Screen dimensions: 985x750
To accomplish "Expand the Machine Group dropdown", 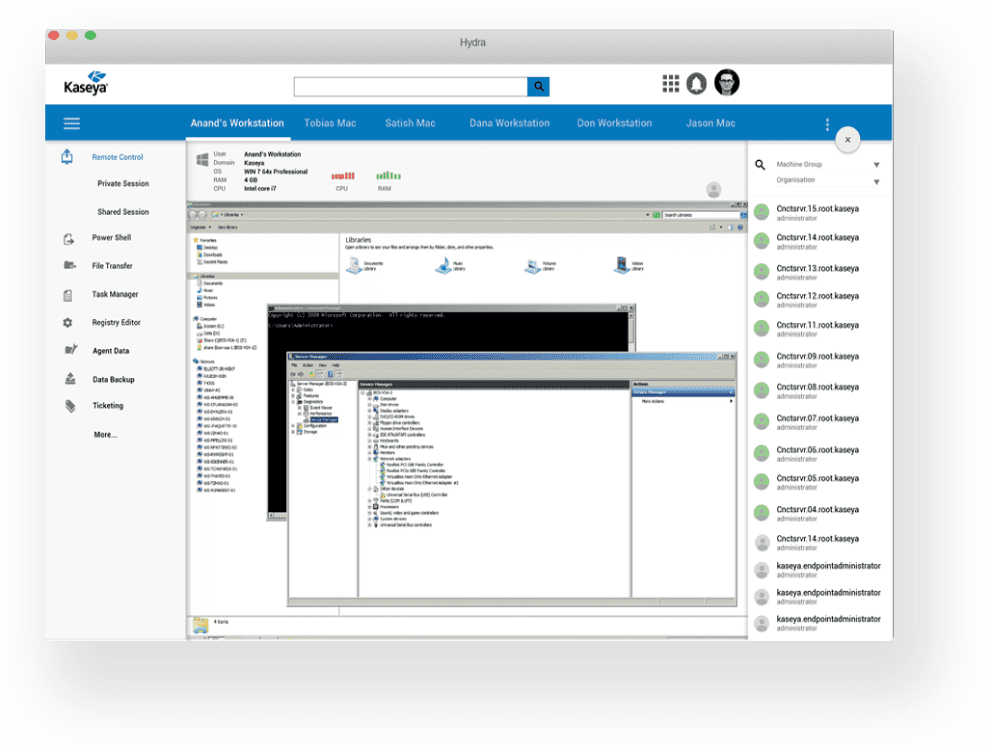I will [x=828, y=165].
